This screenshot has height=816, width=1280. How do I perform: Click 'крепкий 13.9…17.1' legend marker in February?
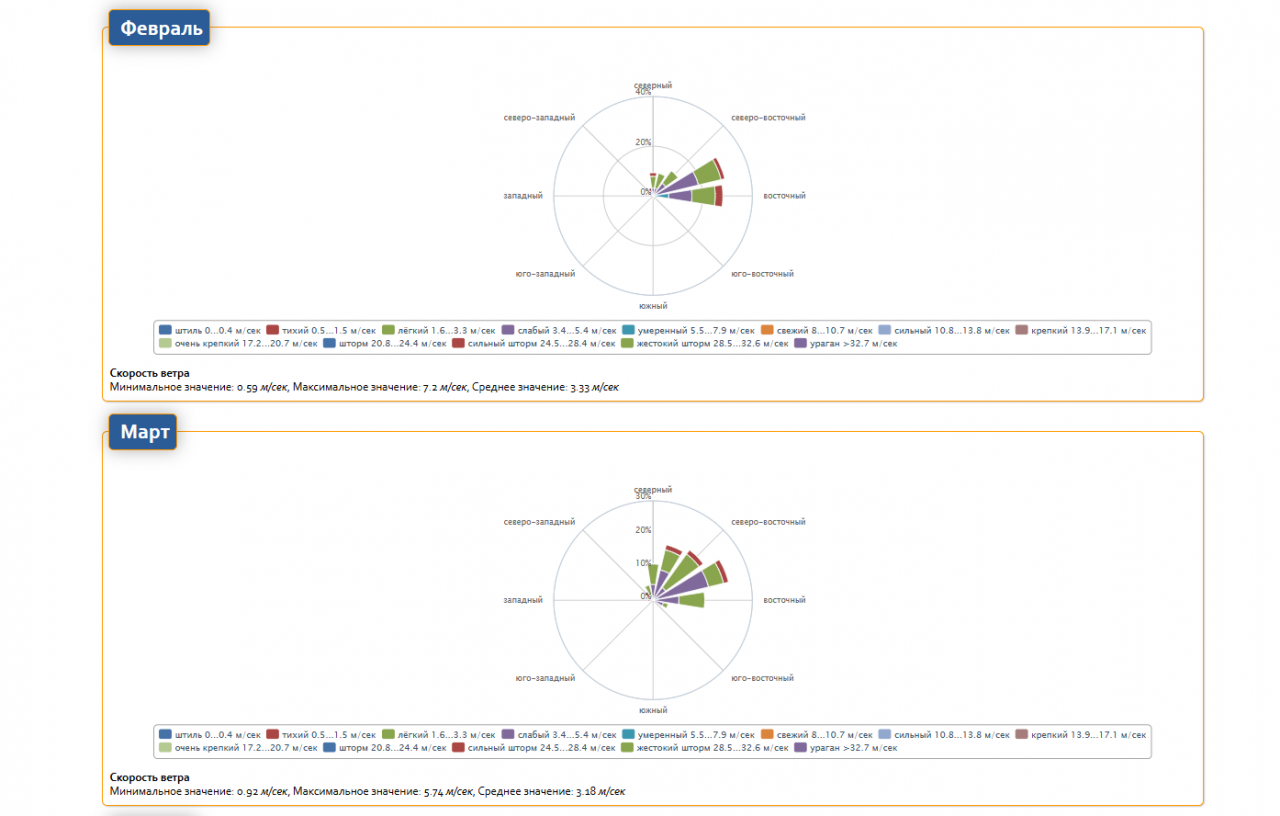1022,329
